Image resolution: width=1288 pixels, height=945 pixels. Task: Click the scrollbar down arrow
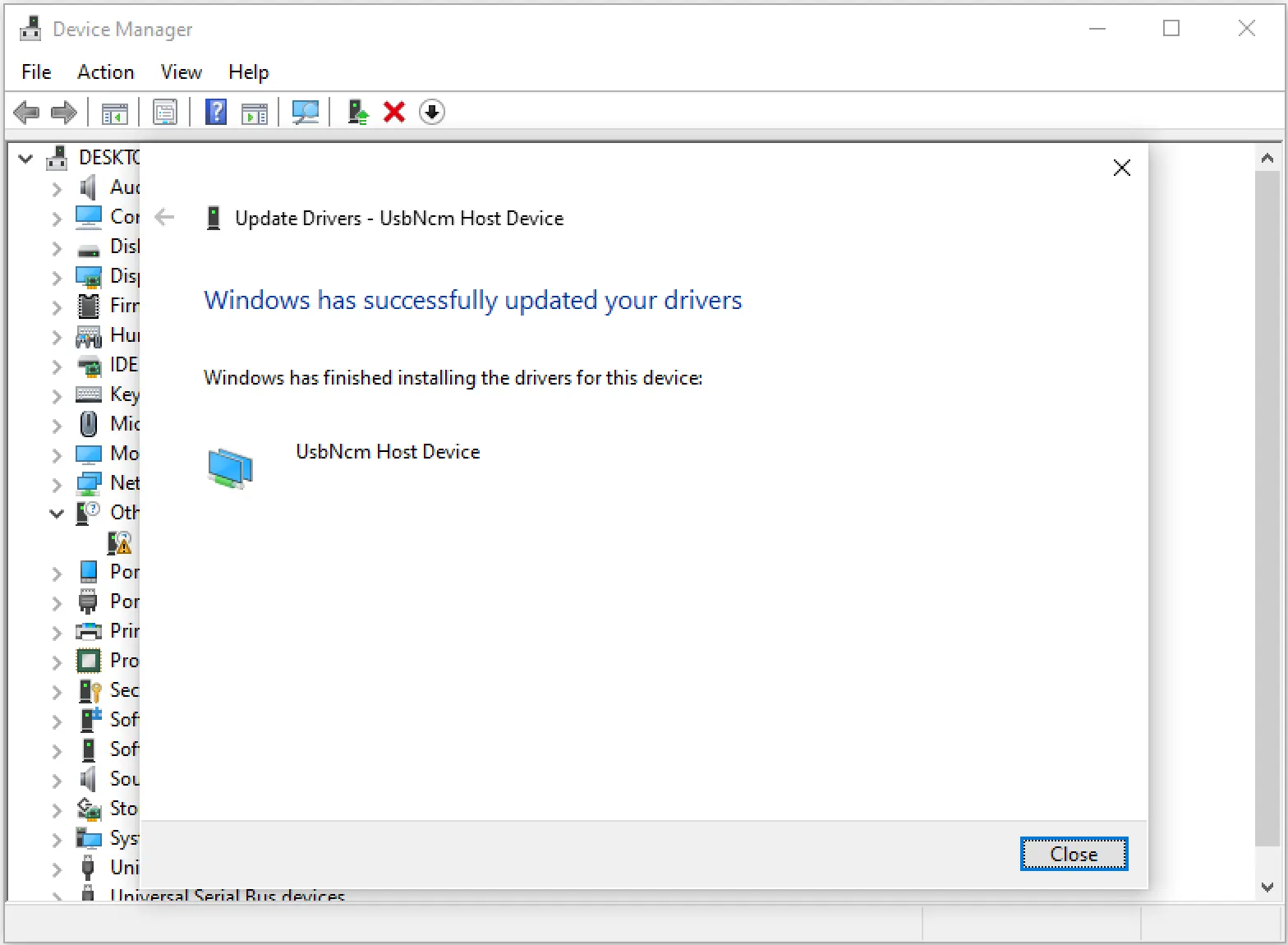1267,887
